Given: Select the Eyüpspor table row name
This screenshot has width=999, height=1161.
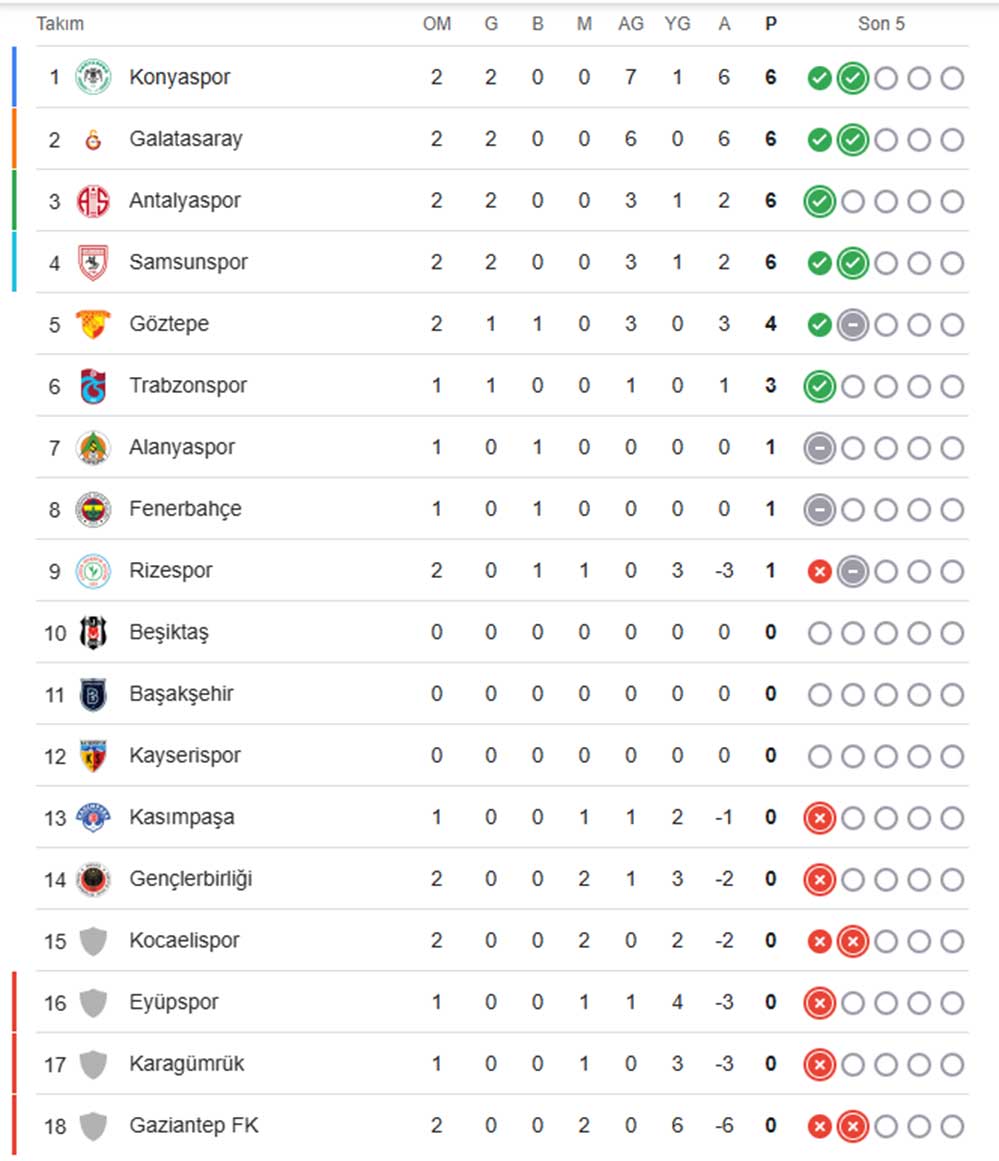Looking at the screenshot, I should coord(174,1002).
